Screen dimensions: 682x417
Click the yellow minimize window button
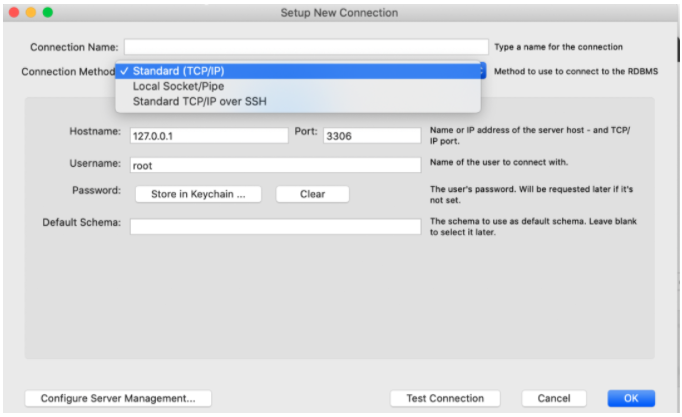(30, 13)
